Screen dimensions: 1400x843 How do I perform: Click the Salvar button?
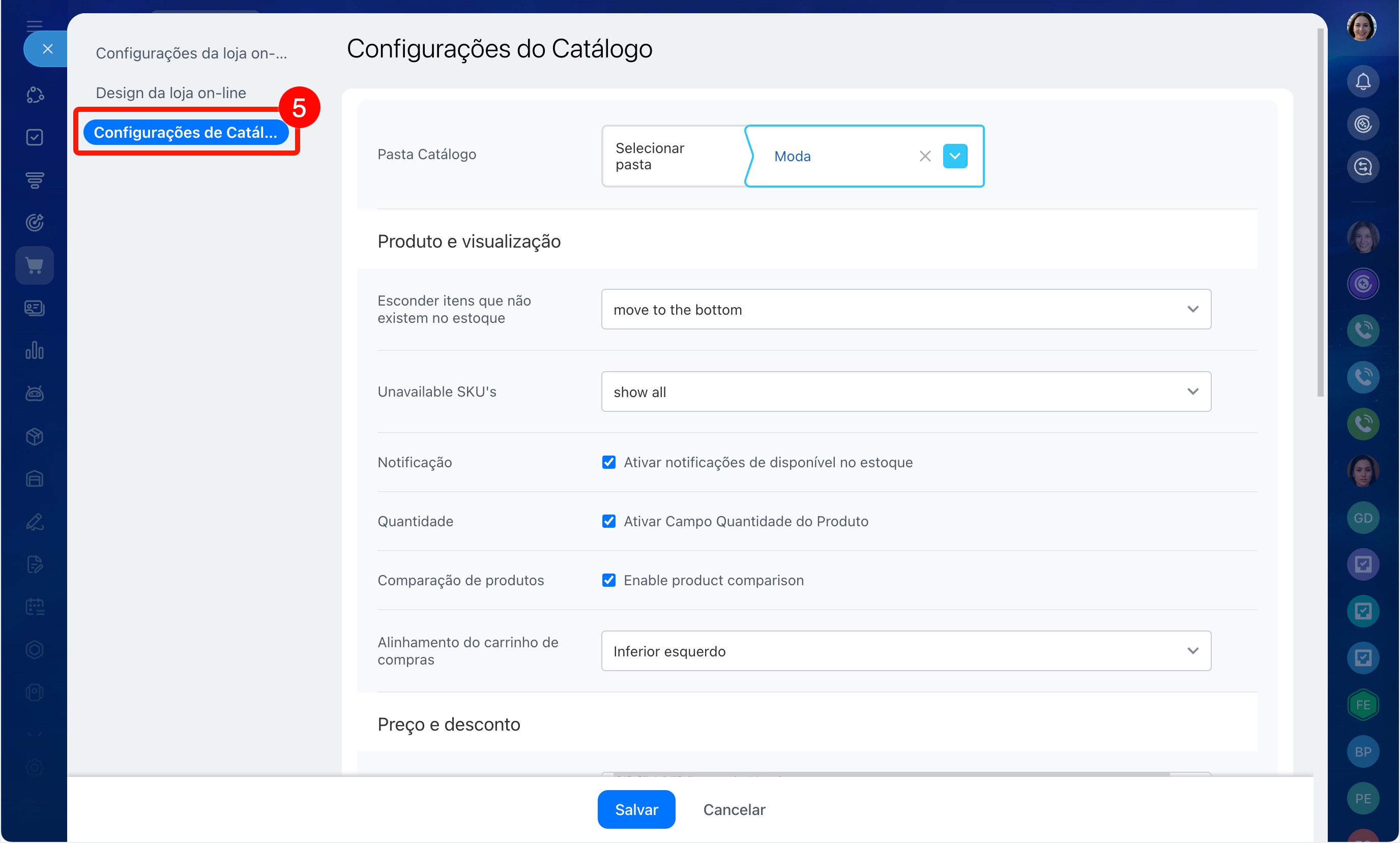[x=636, y=809]
